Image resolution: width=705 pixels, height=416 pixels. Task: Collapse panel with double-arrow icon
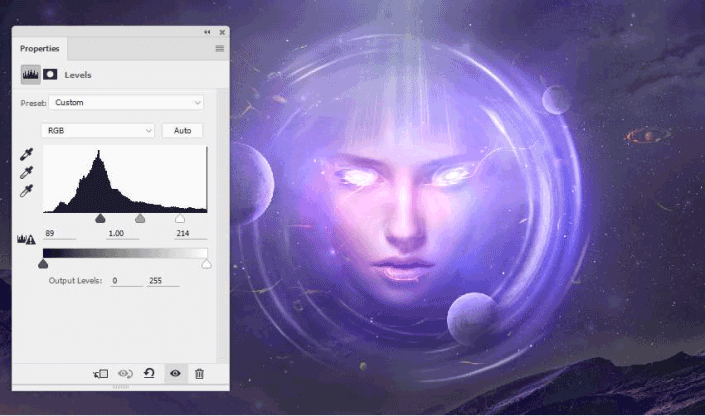pos(207,32)
